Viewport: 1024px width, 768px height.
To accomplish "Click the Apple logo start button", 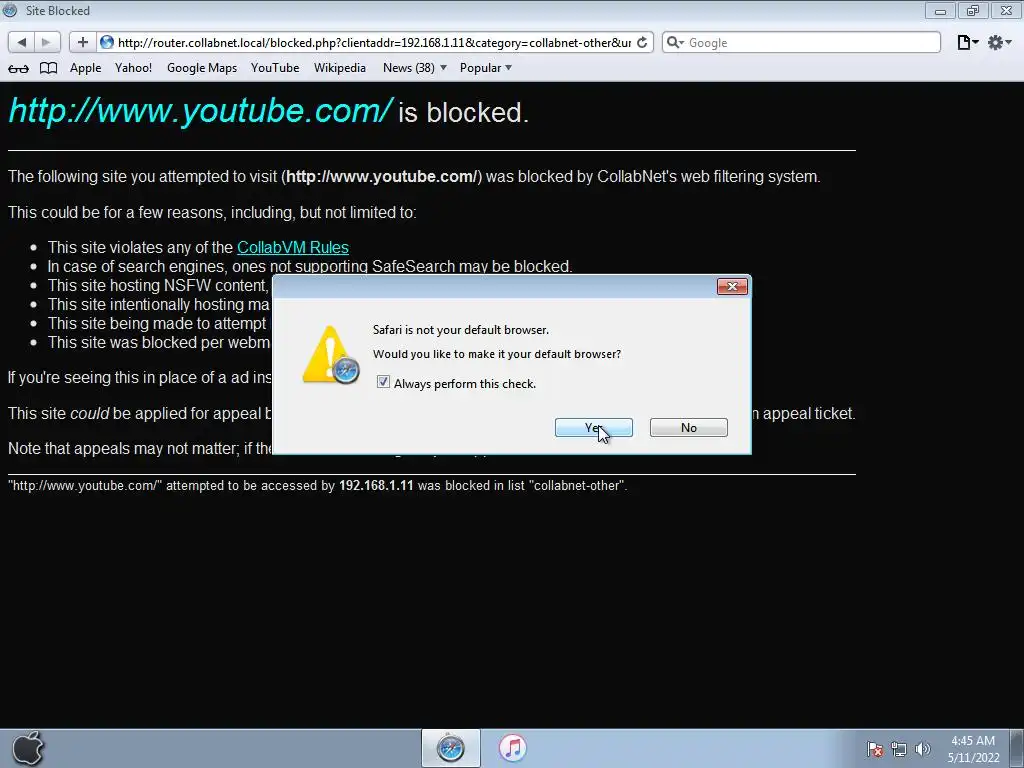I will (27, 748).
